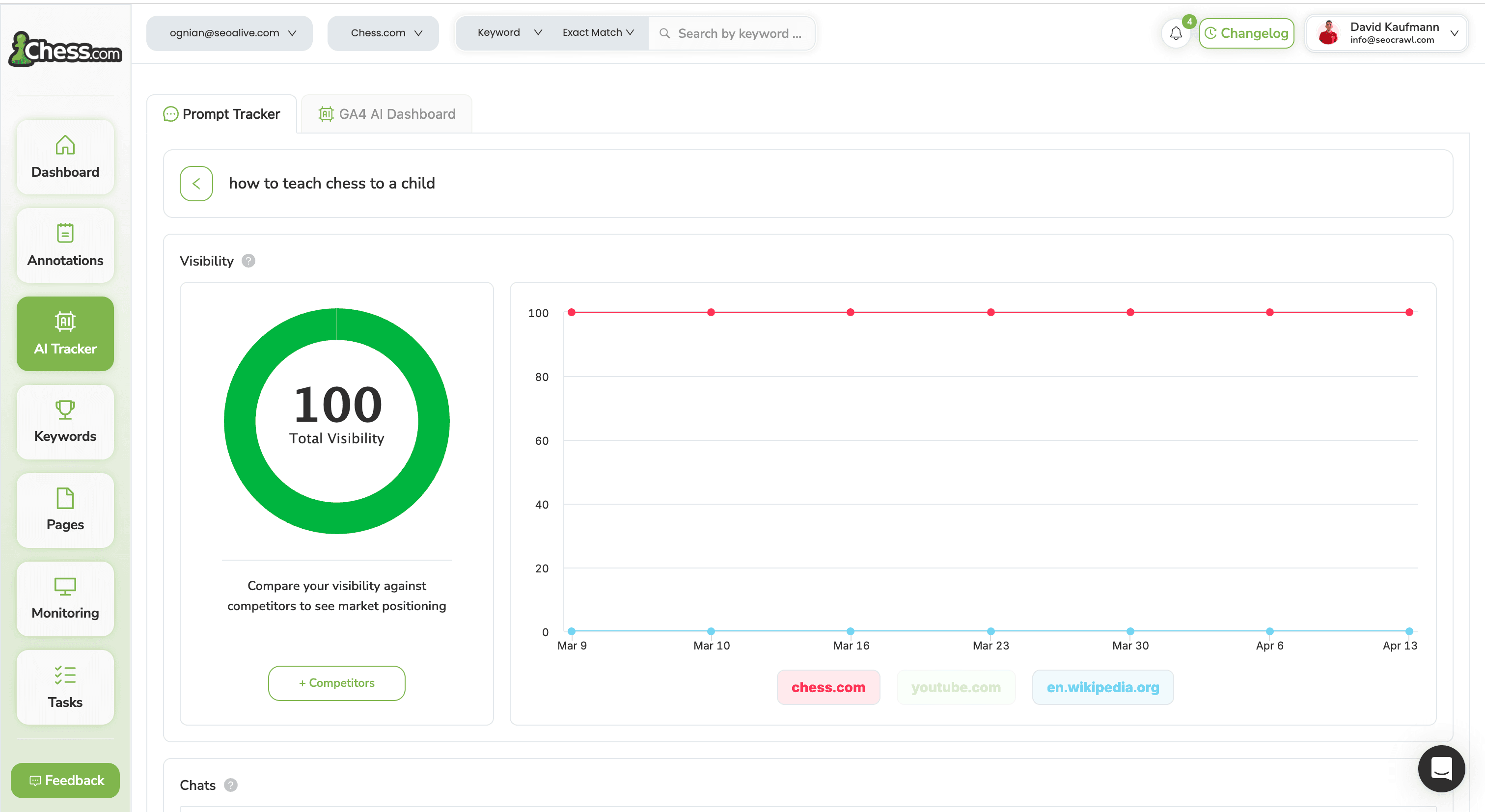Image resolution: width=1485 pixels, height=812 pixels.
Task: Click the red data point at Apr 13
Action: [1409, 312]
